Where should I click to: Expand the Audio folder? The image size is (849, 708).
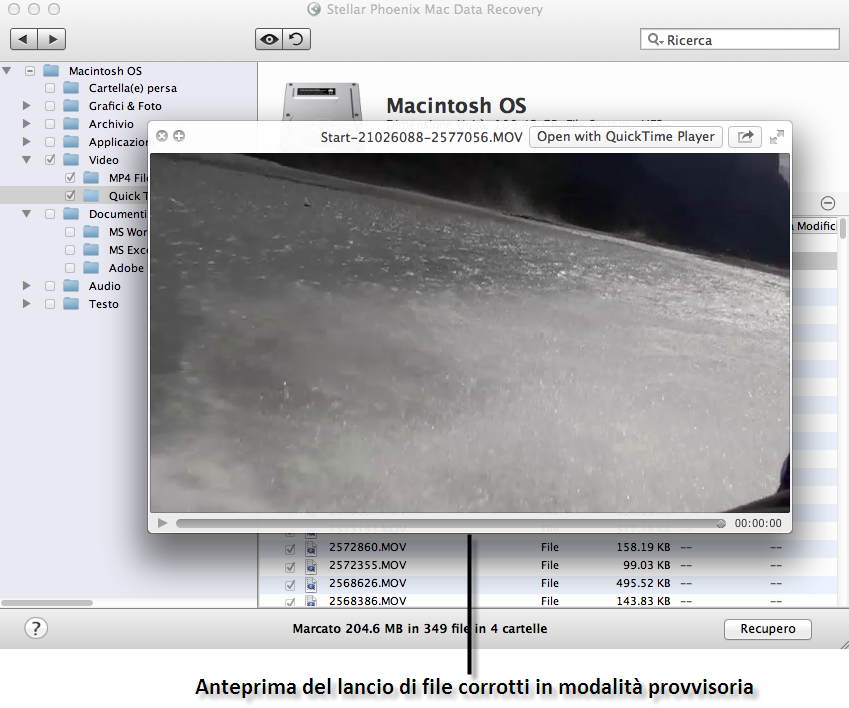pyautogui.click(x=27, y=285)
